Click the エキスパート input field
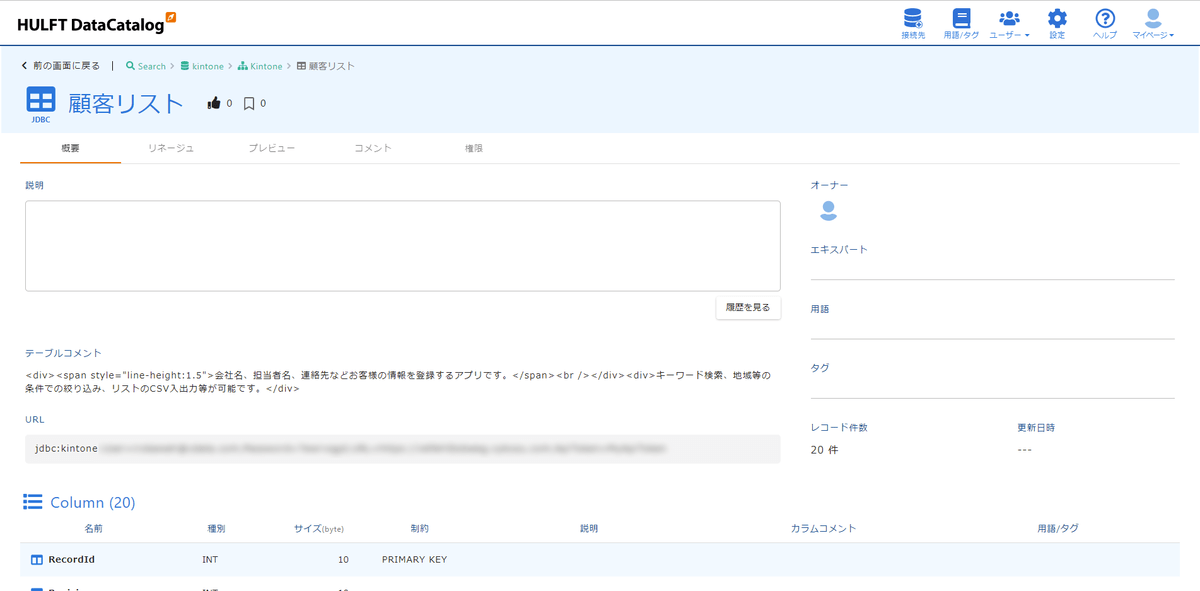 tap(992, 268)
